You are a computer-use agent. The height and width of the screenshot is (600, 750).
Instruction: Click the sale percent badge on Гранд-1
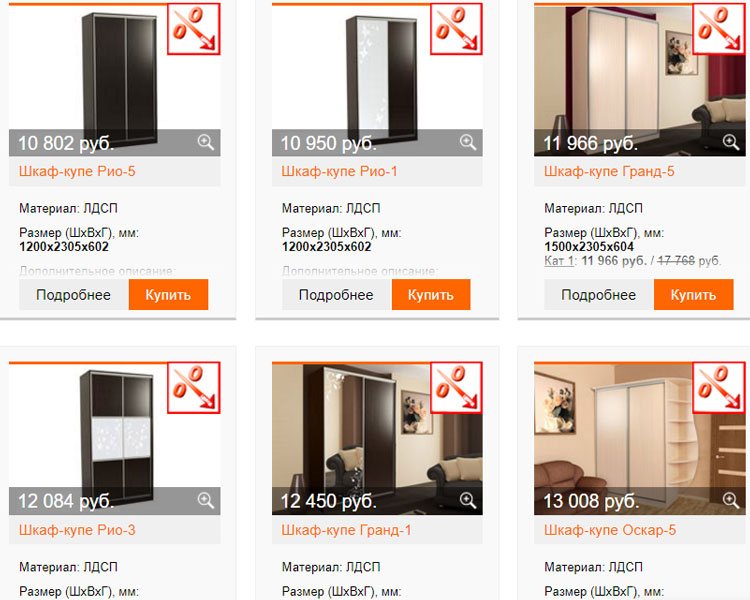pyautogui.click(x=456, y=387)
